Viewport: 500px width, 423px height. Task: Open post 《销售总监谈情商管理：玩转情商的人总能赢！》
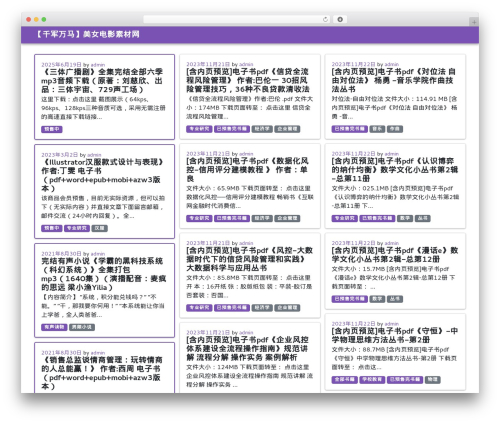tap(102, 373)
